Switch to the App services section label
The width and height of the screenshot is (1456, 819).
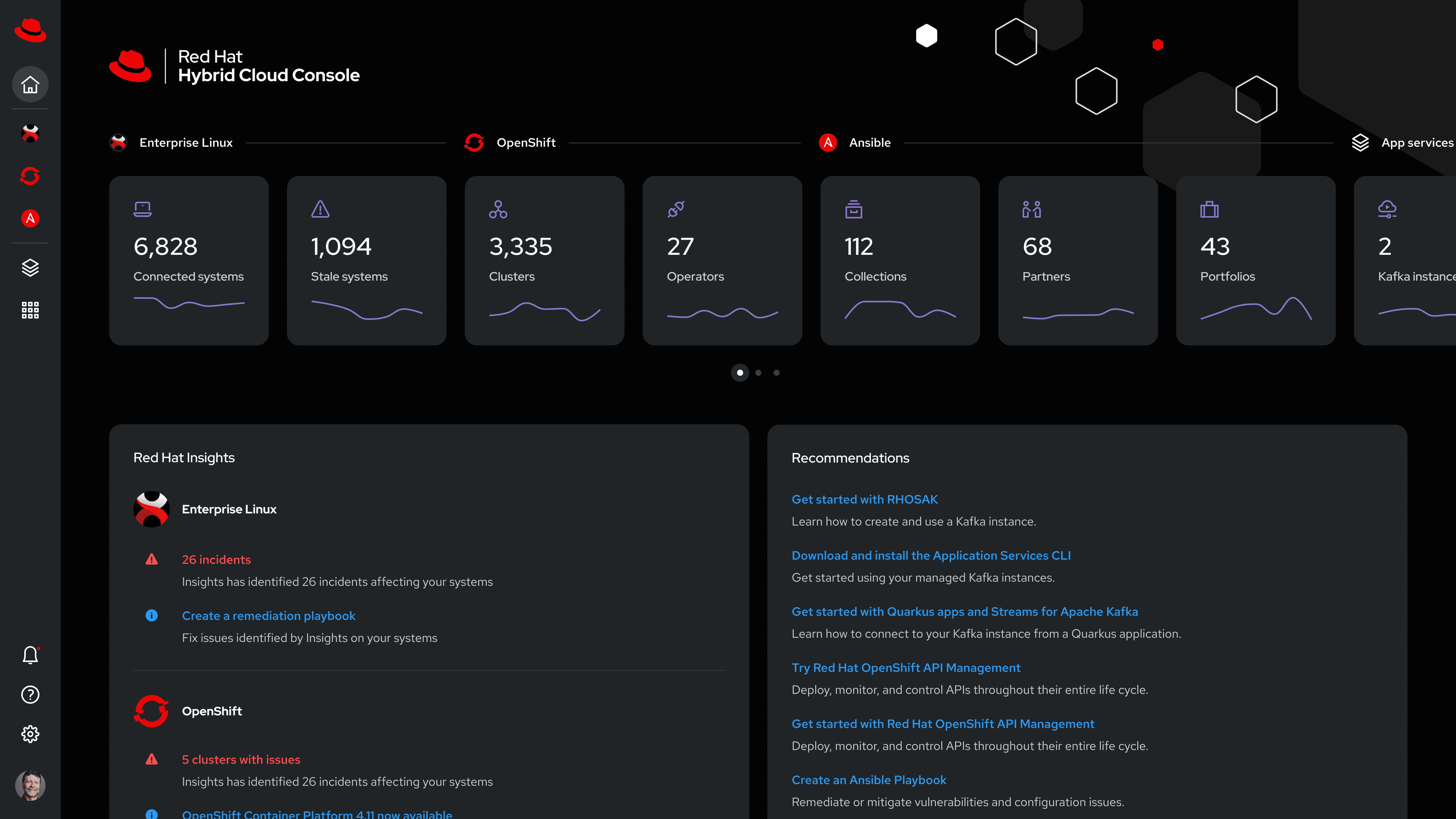pos(1417,143)
